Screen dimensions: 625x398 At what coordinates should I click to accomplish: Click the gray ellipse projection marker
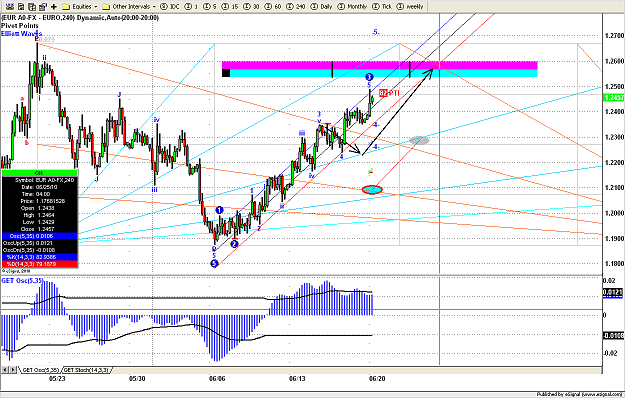pos(419,140)
